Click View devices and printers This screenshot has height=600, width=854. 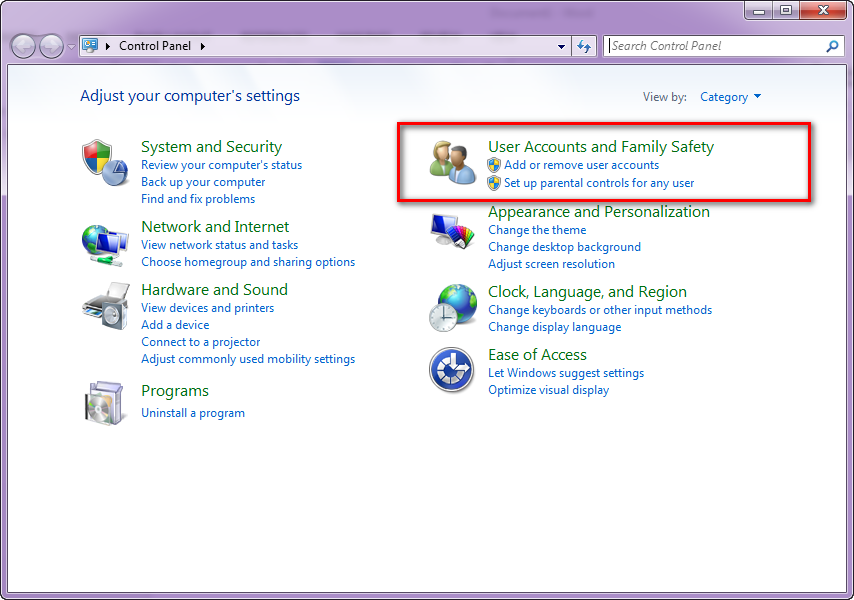click(x=208, y=308)
